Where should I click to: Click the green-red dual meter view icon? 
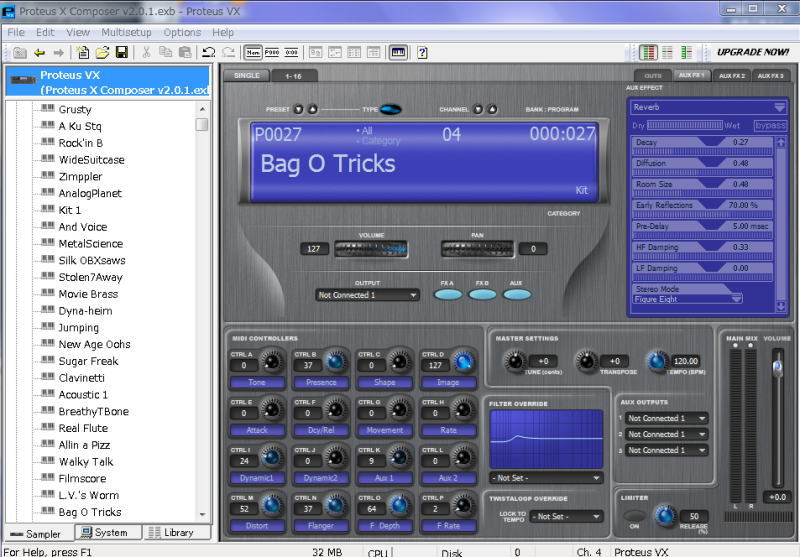(648, 52)
